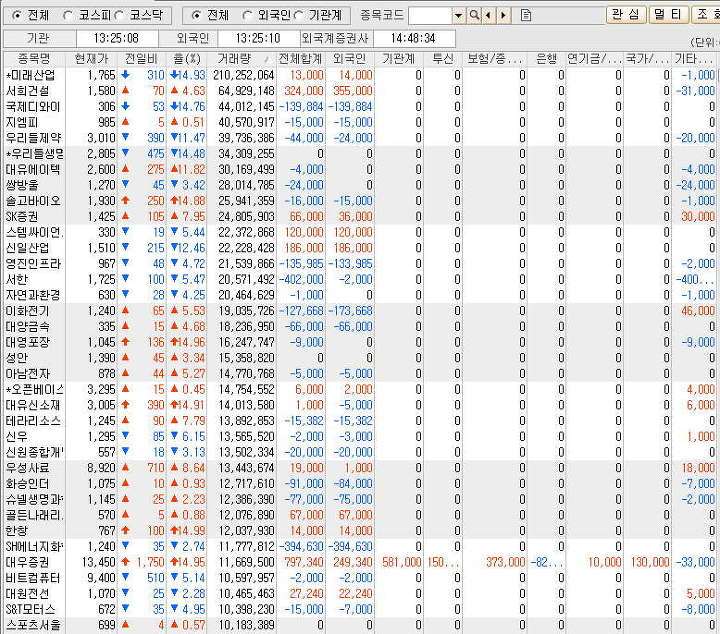720x634 pixels.
Task: Select the 코스피 market radio button
Action: pyautogui.click(x=68, y=15)
